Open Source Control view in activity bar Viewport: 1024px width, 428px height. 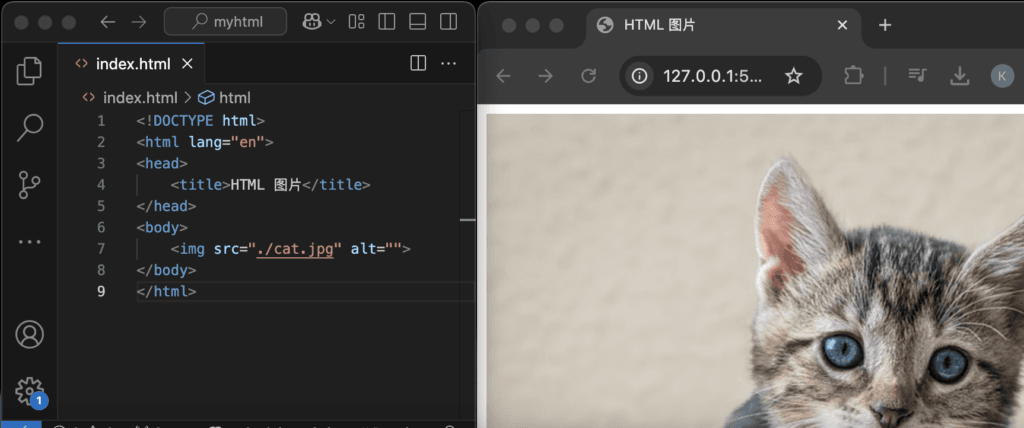[29, 185]
